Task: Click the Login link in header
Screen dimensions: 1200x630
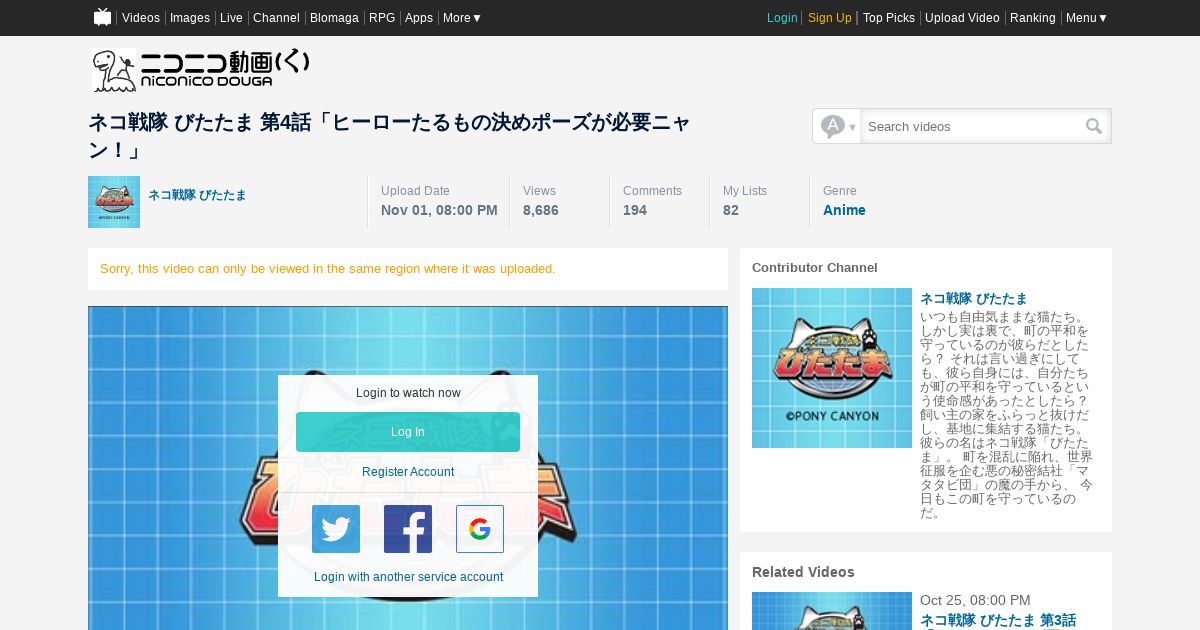Action: (782, 18)
